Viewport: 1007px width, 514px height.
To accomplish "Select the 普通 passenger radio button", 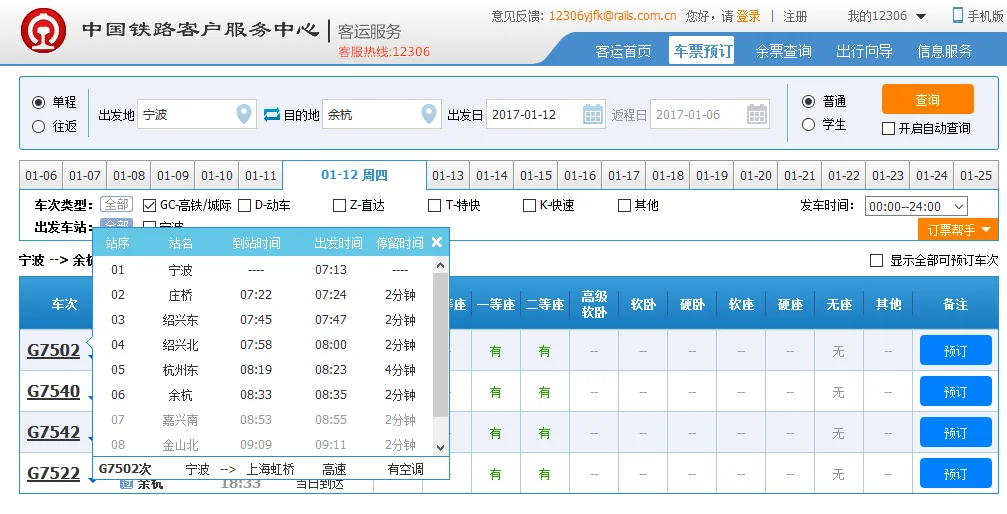I will pos(809,102).
